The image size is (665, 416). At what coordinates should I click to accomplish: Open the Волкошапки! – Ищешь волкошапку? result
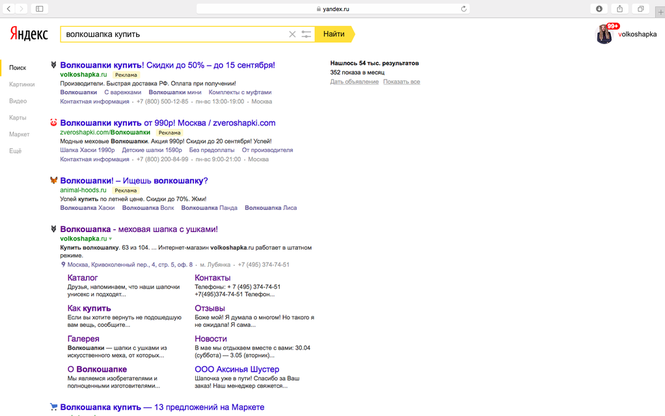click(134, 180)
